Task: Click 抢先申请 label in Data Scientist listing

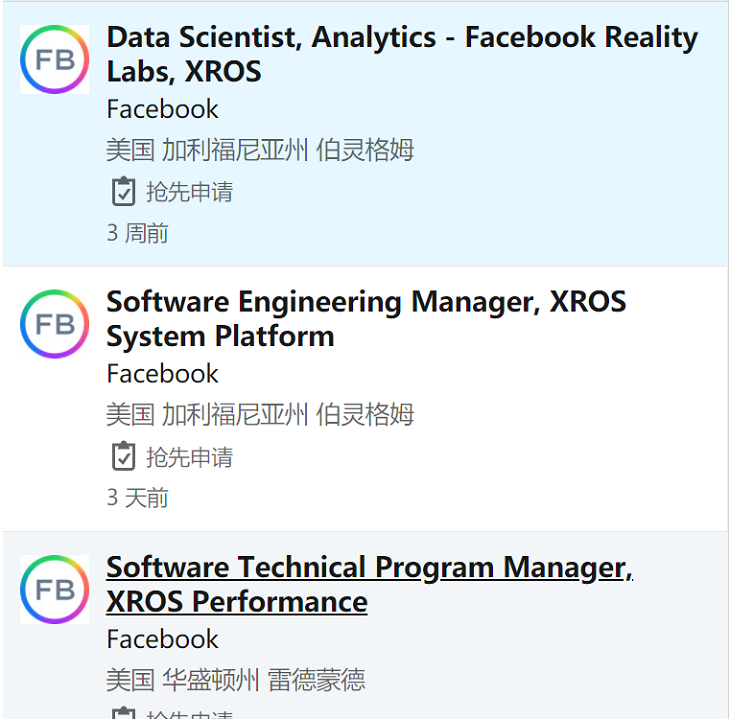Action: point(190,192)
